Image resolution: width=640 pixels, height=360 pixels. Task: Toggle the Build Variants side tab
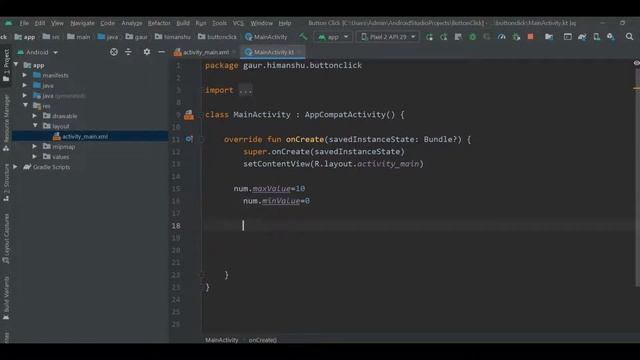click(x=6, y=297)
